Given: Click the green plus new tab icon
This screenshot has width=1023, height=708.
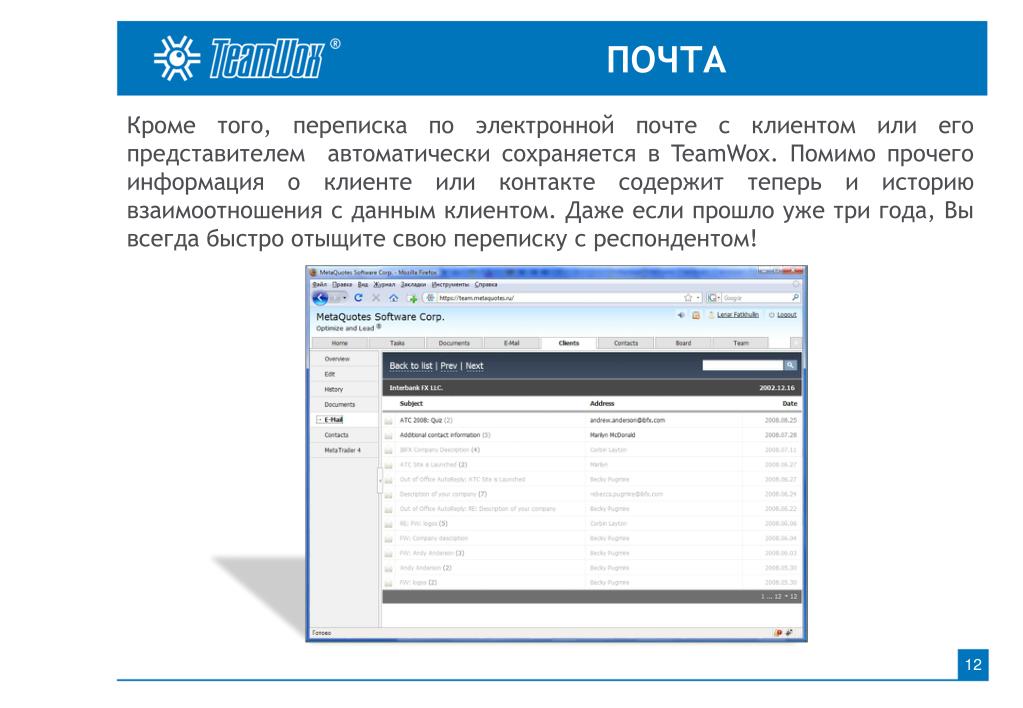Looking at the screenshot, I should tap(412, 298).
